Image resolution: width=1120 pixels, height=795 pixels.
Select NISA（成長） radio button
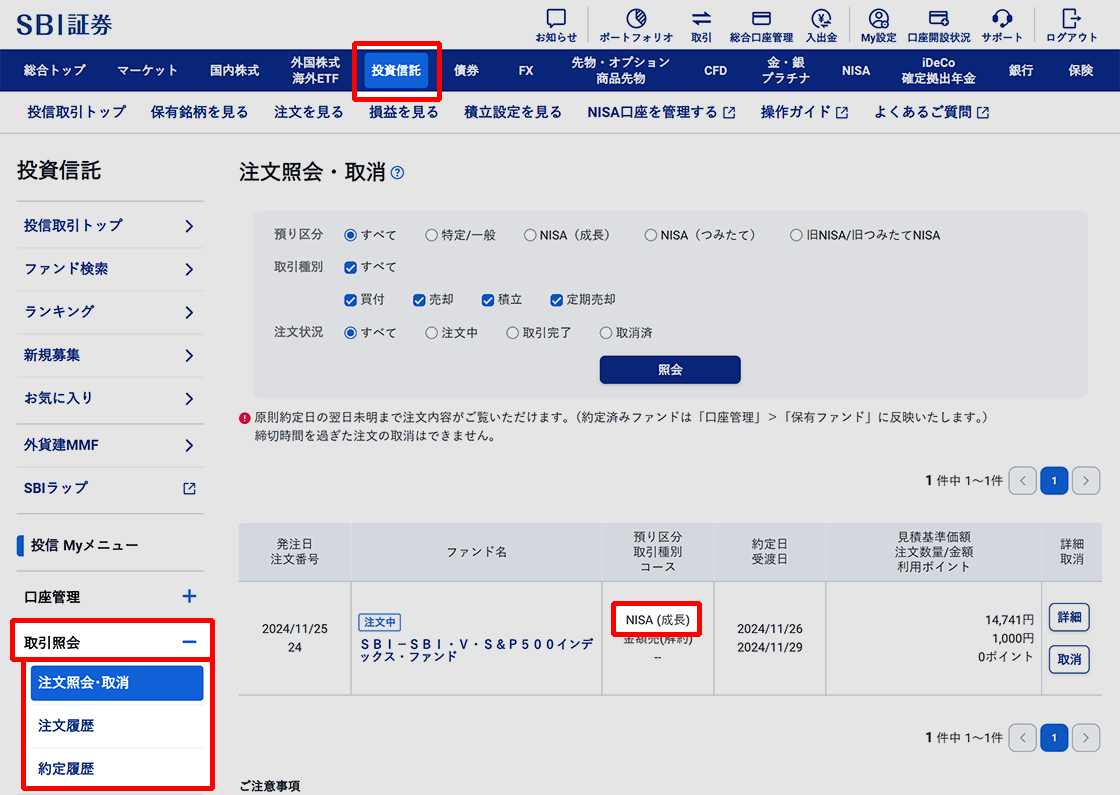point(530,235)
